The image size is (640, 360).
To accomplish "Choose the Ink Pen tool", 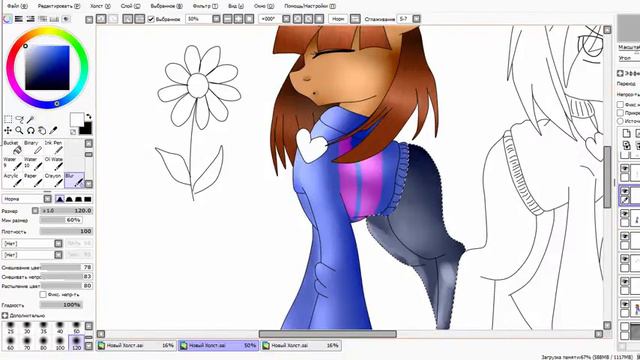I will [x=53, y=147].
